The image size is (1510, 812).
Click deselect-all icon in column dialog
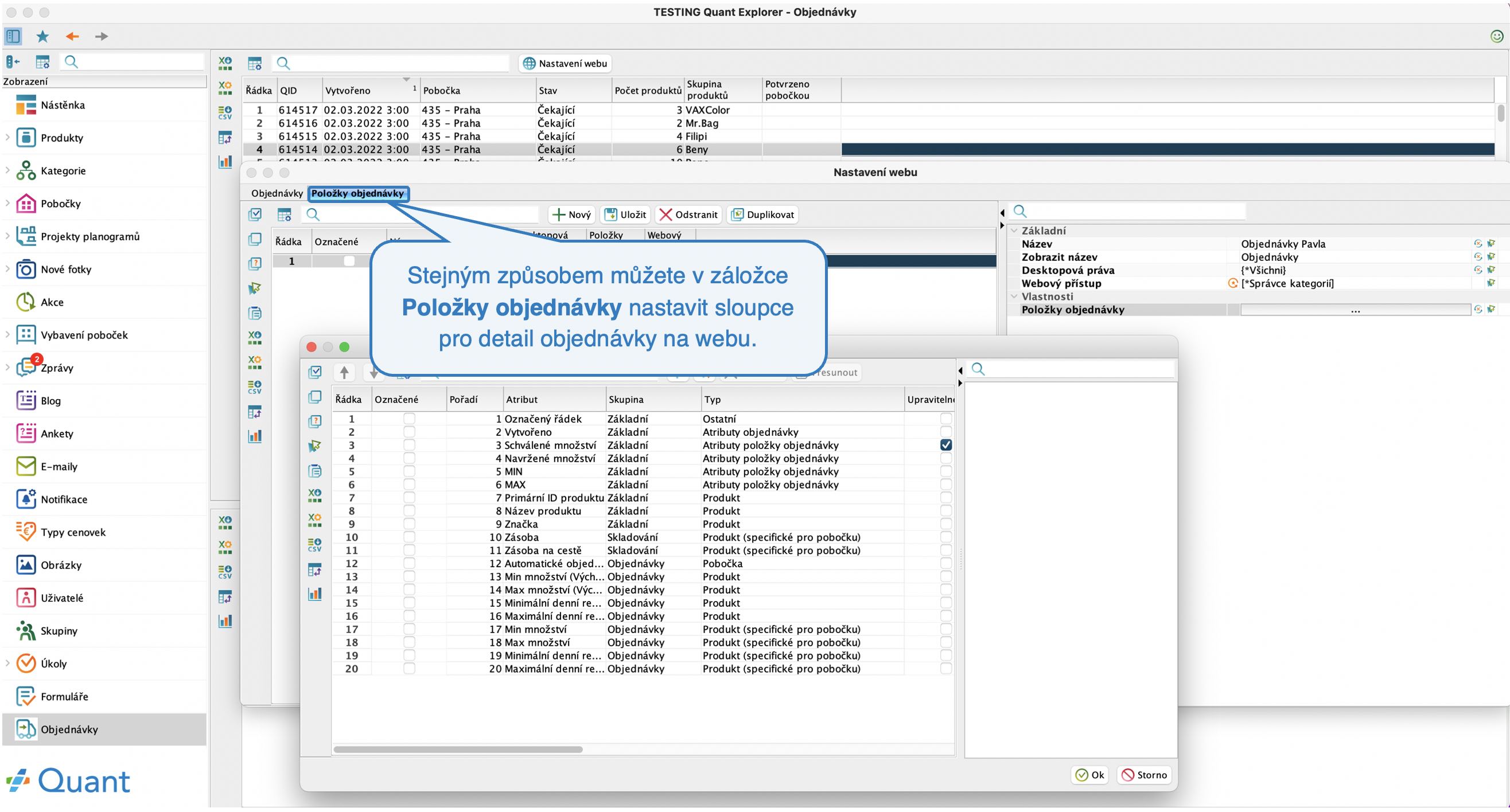[x=315, y=397]
